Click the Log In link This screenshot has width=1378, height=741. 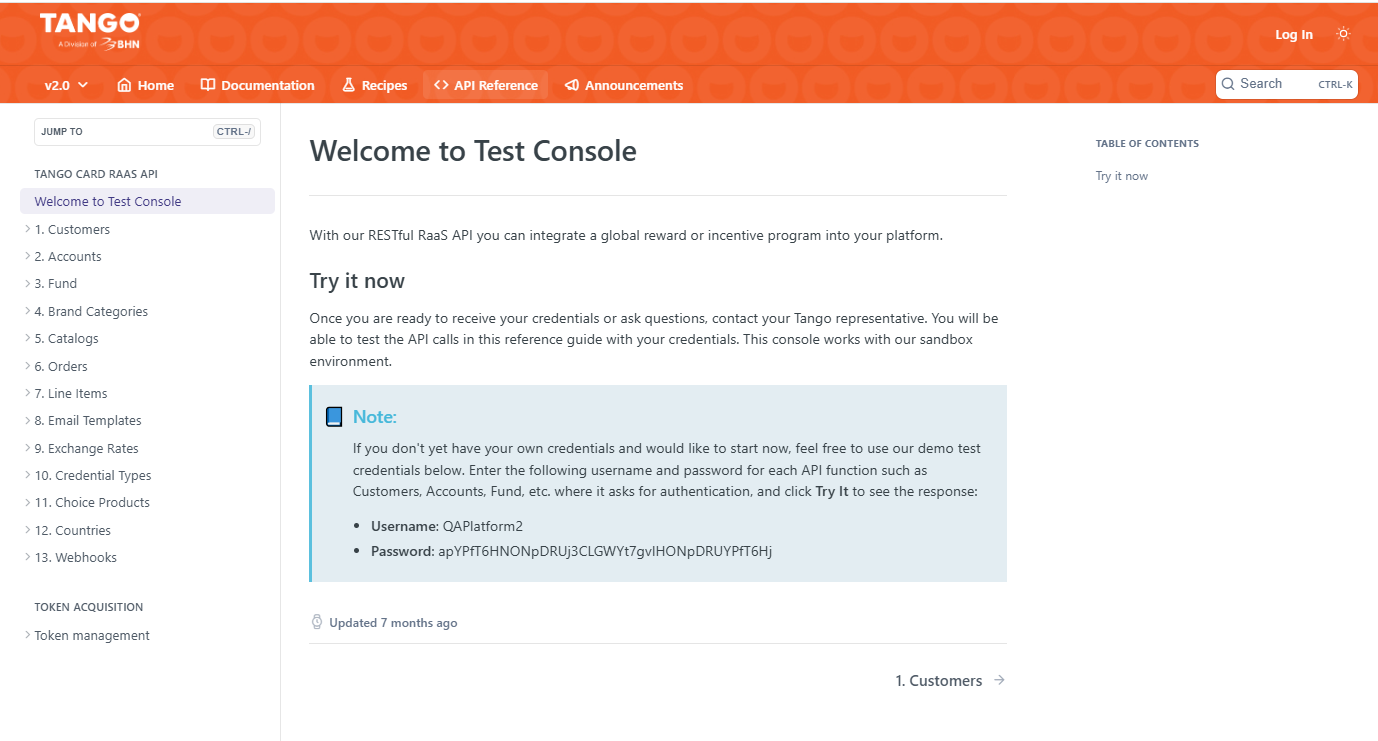pyautogui.click(x=1294, y=34)
